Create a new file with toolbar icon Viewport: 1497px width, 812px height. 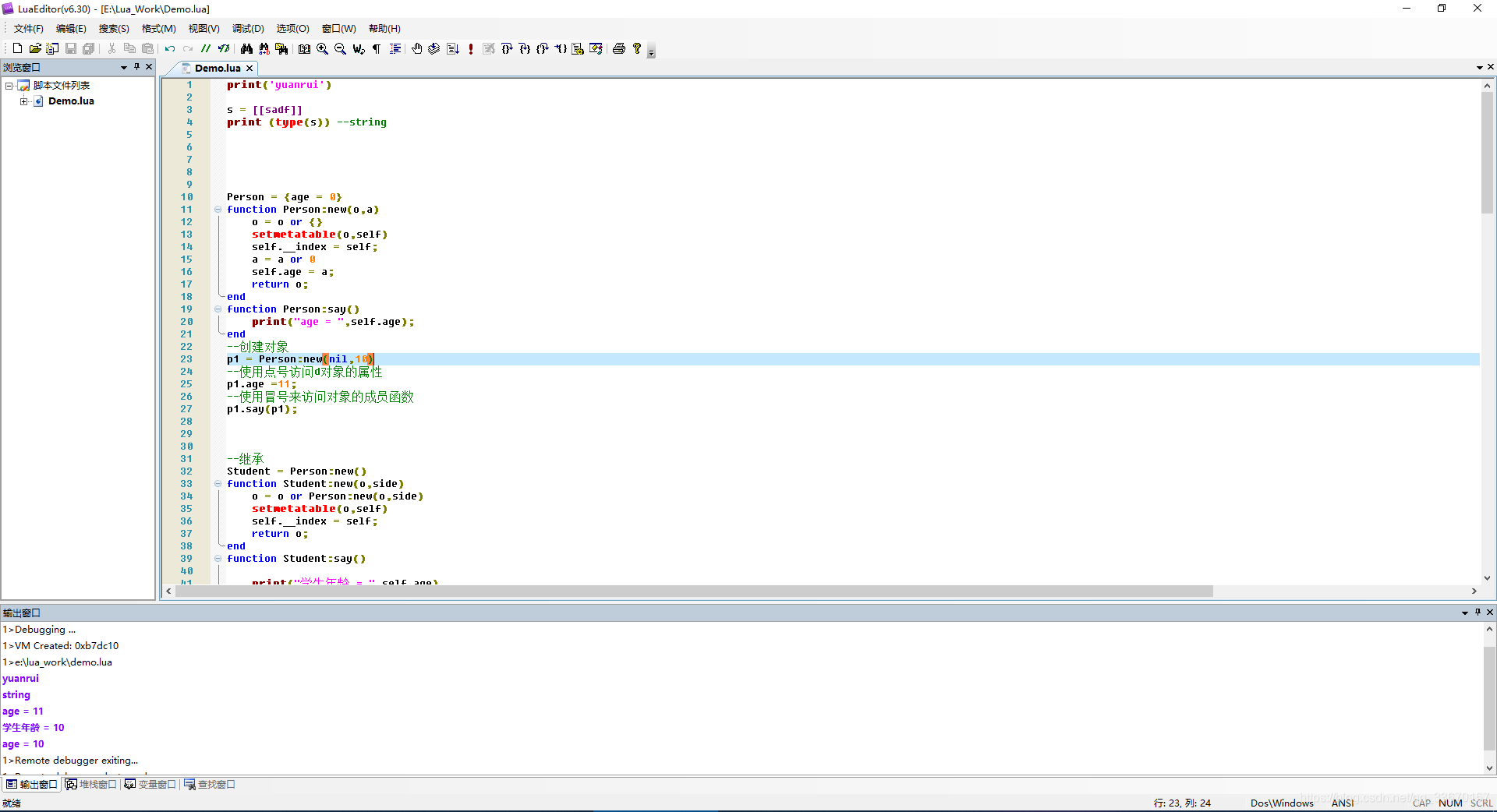point(17,48)
